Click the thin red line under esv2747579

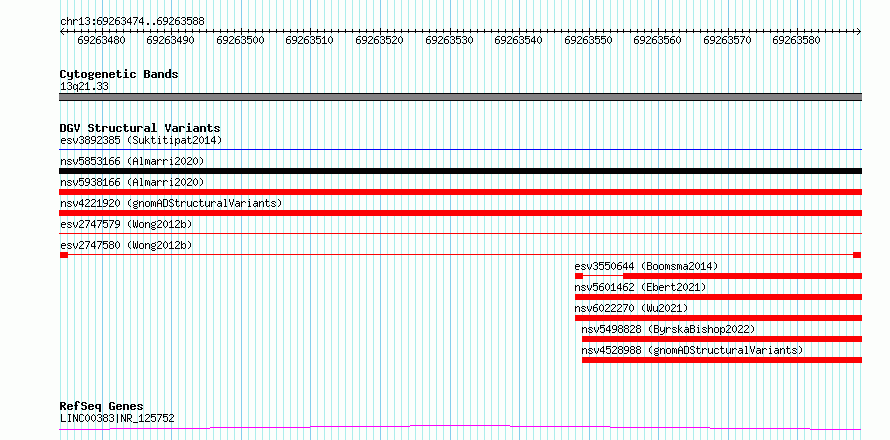click(460, 234)
